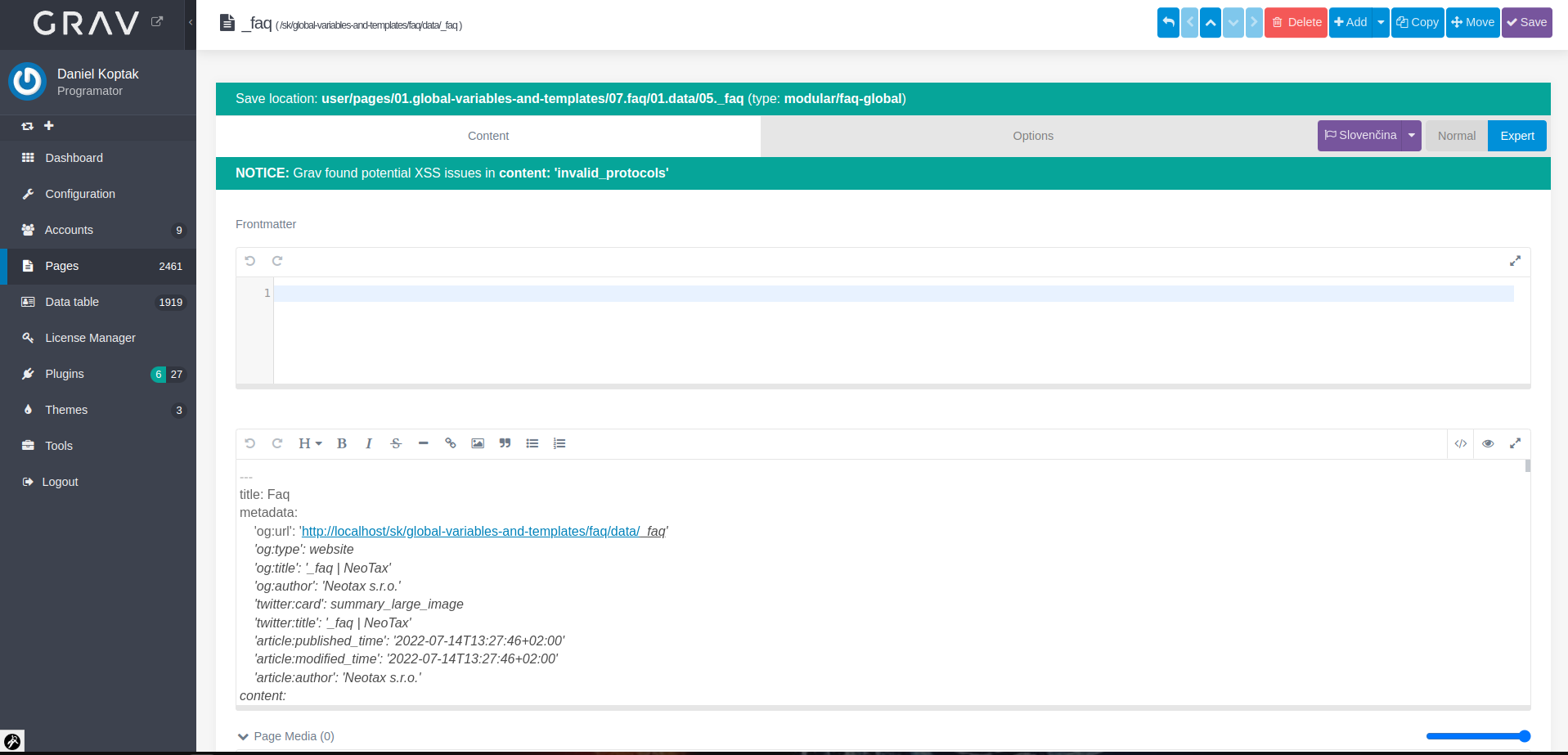
Task: Open the Headings dropdown in editor toolbar
Action: 310,443
